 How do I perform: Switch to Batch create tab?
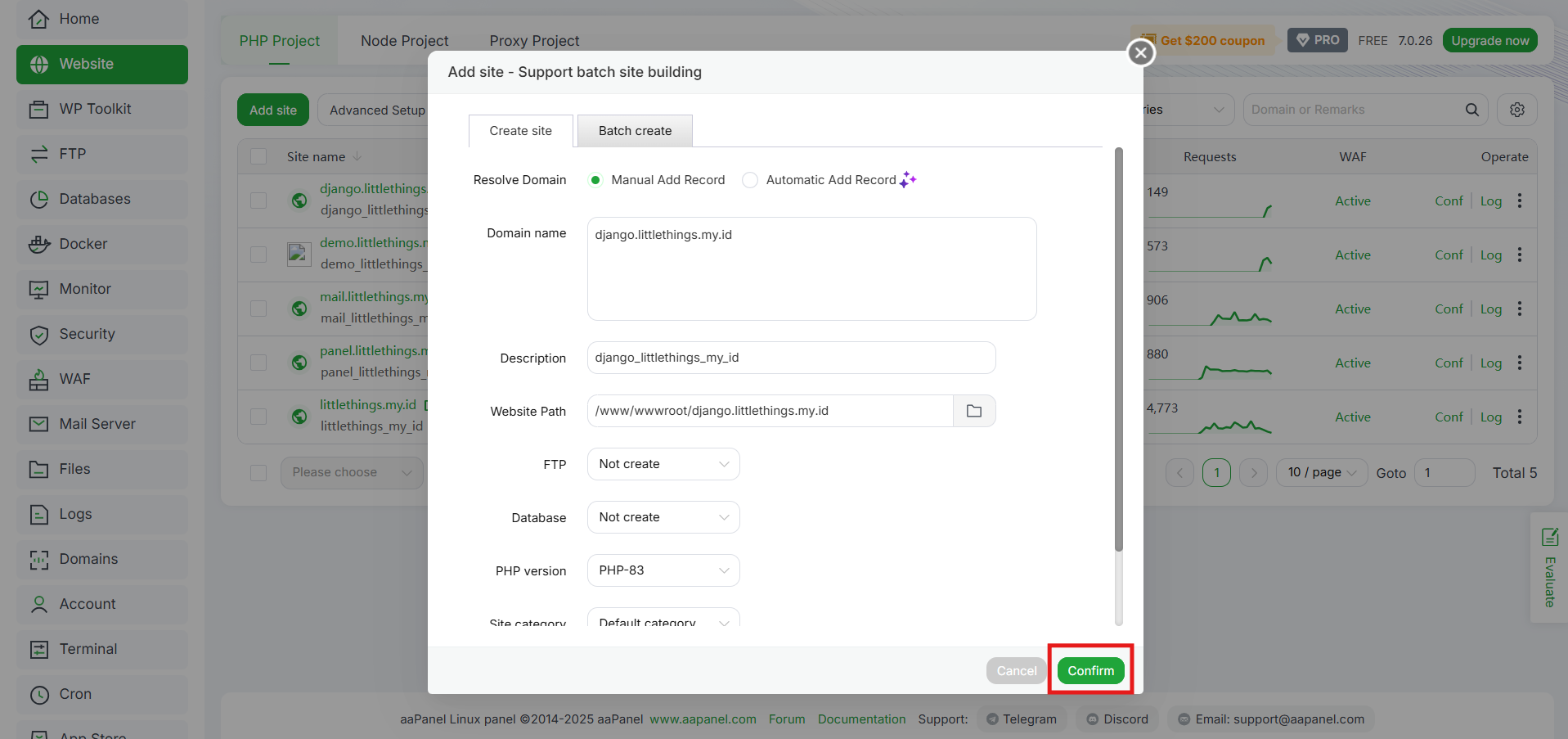point(635,131)
